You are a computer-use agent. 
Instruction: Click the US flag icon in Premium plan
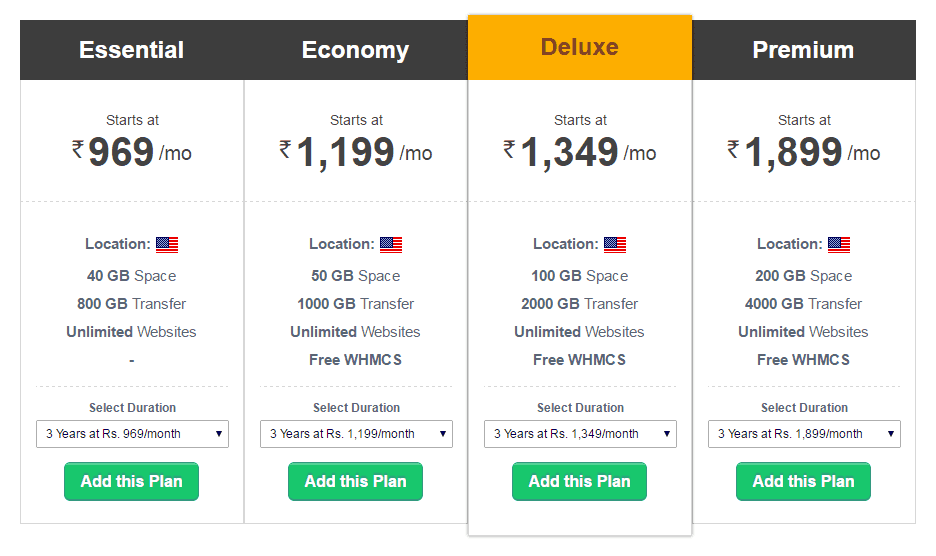coord(839,244)
